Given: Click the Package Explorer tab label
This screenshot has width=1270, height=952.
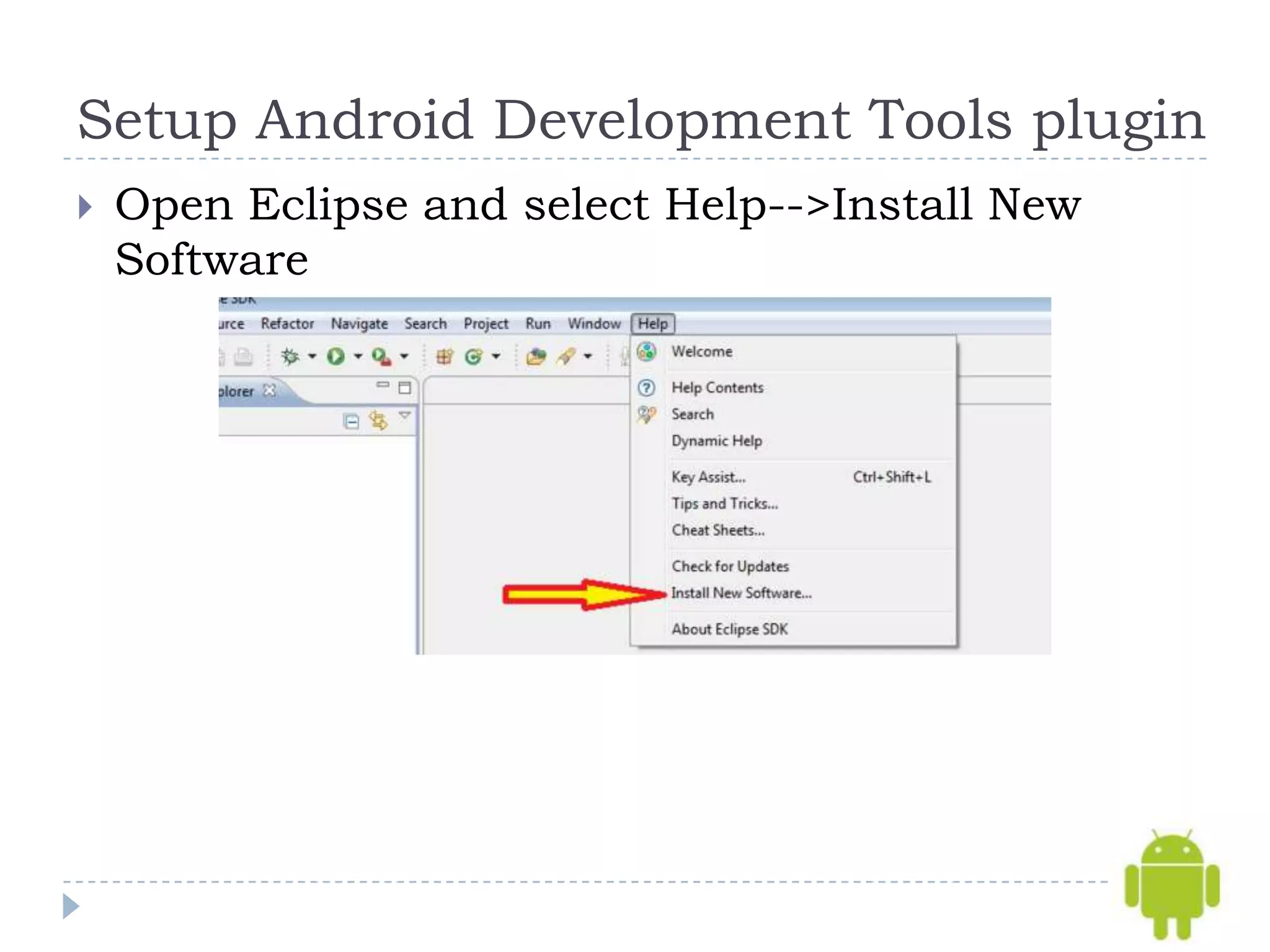Looking at the screenshot, I should tap(236, 391).
